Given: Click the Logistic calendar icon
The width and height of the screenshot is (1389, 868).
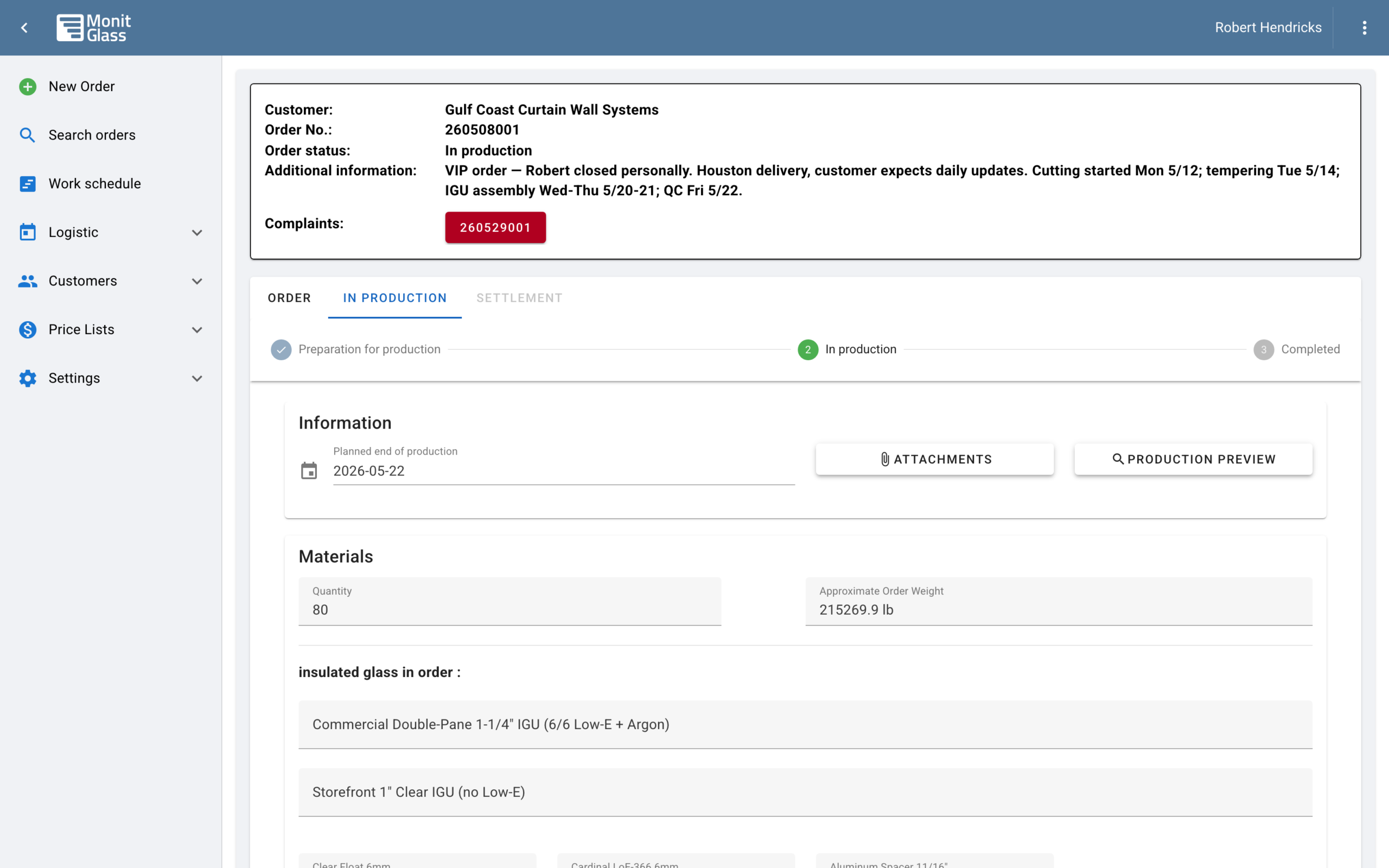Looking at the screenshot, I should (28, 232).
